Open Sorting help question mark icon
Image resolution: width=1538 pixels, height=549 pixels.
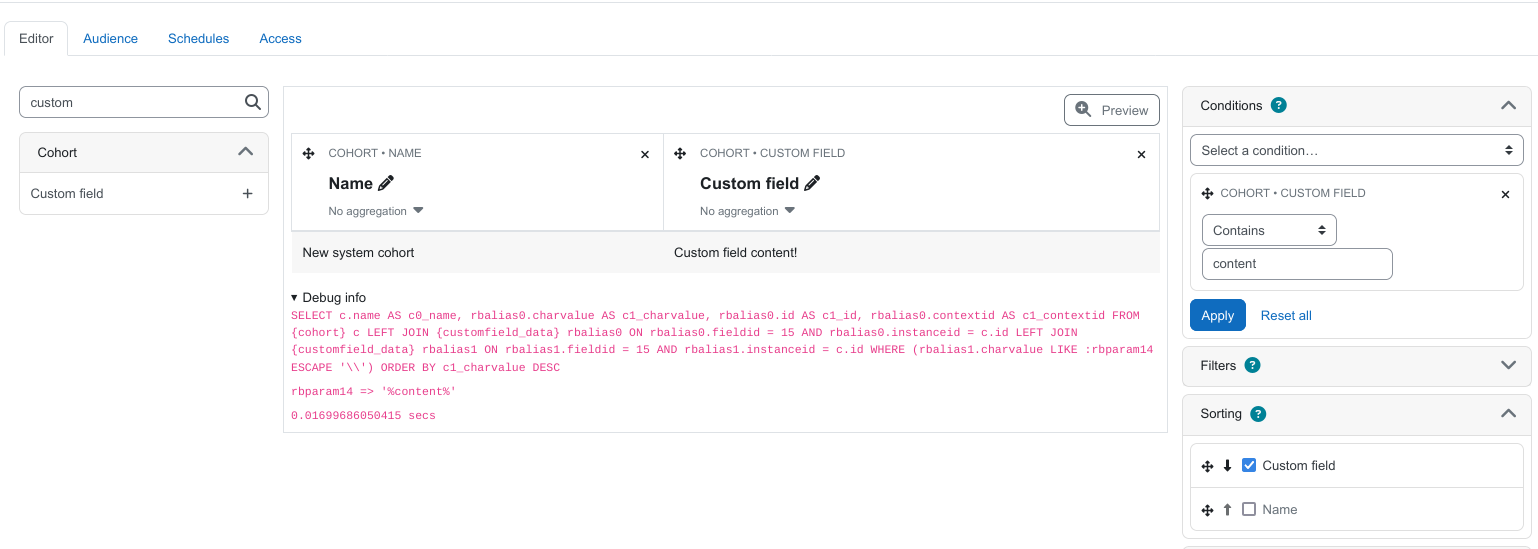1258,414
